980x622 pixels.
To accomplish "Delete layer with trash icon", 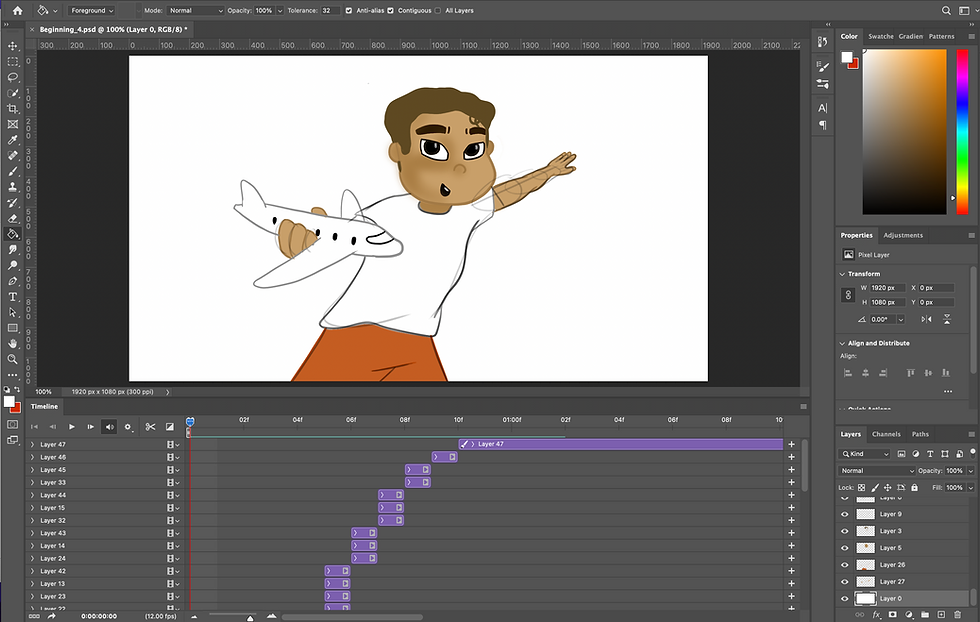I will (958, 615).
